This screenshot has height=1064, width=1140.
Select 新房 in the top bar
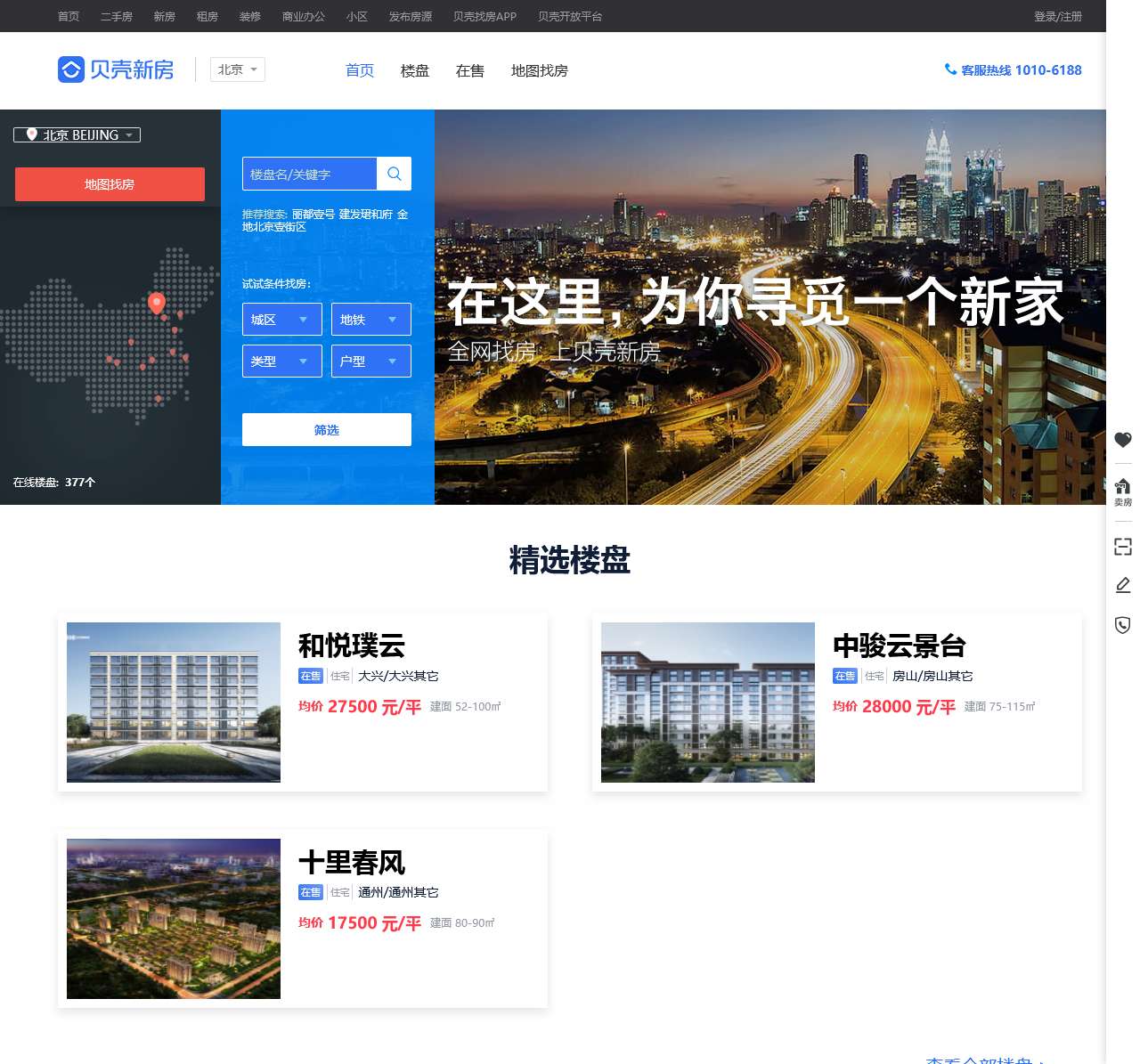pos(165,16)
